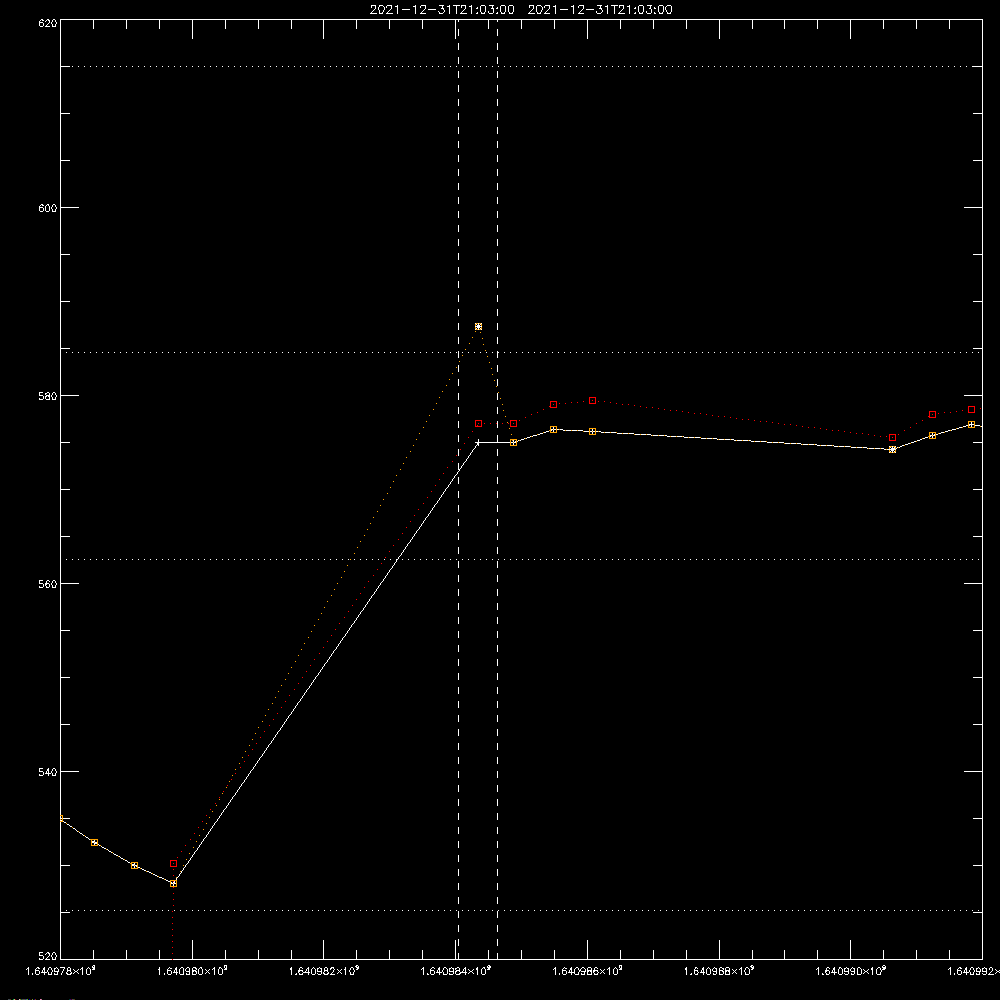Click the x-axis label "1.640986×10⁹"
This screenshot has height=1000, width=1000.
[x=588, y=971]
